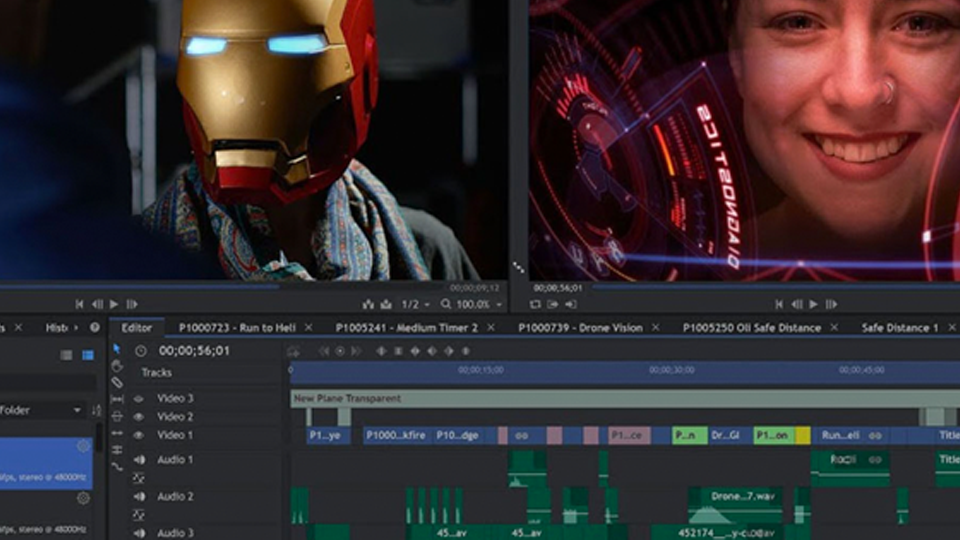Play the viewer preview
This screenshot has width=960, height=540.
814,304
